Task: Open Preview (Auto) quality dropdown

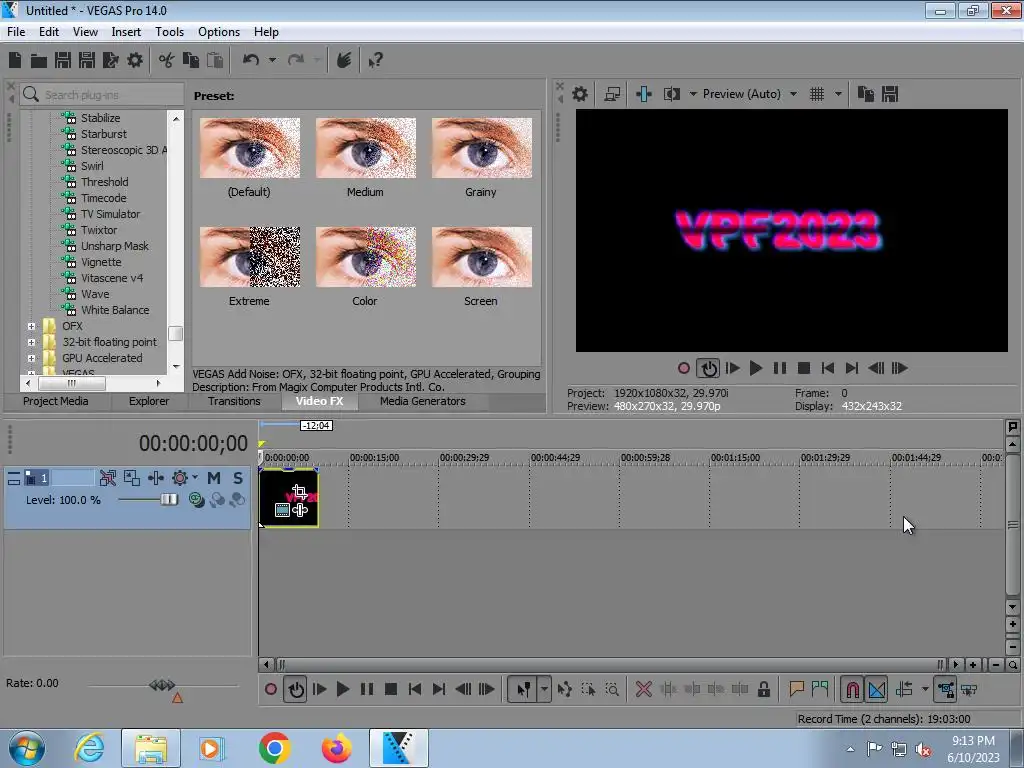Action: 750,94
